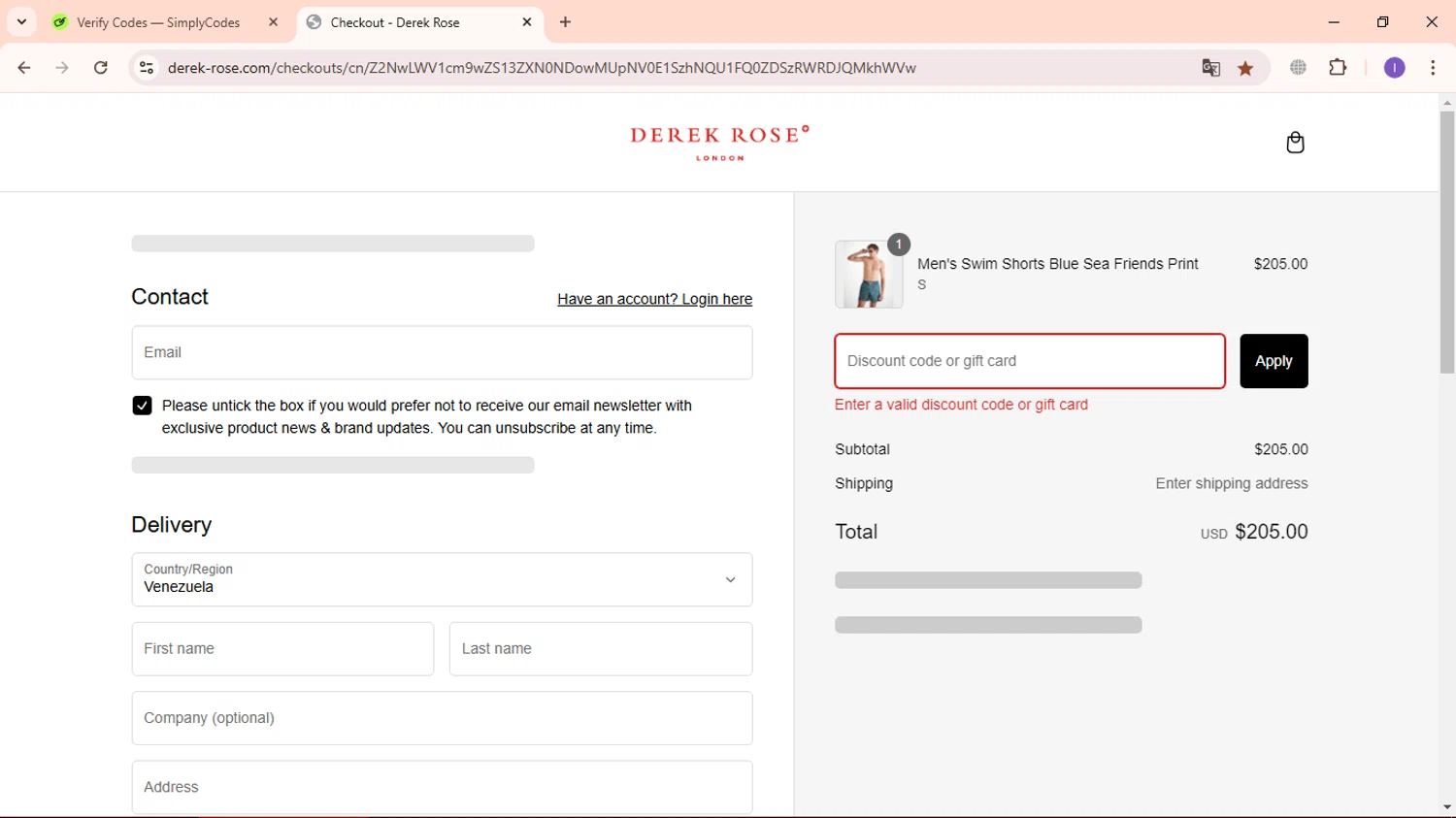Select the Checkout - Derek Rose tab
Viewport: 1456px width, 818px height.
tap(395, 22)
